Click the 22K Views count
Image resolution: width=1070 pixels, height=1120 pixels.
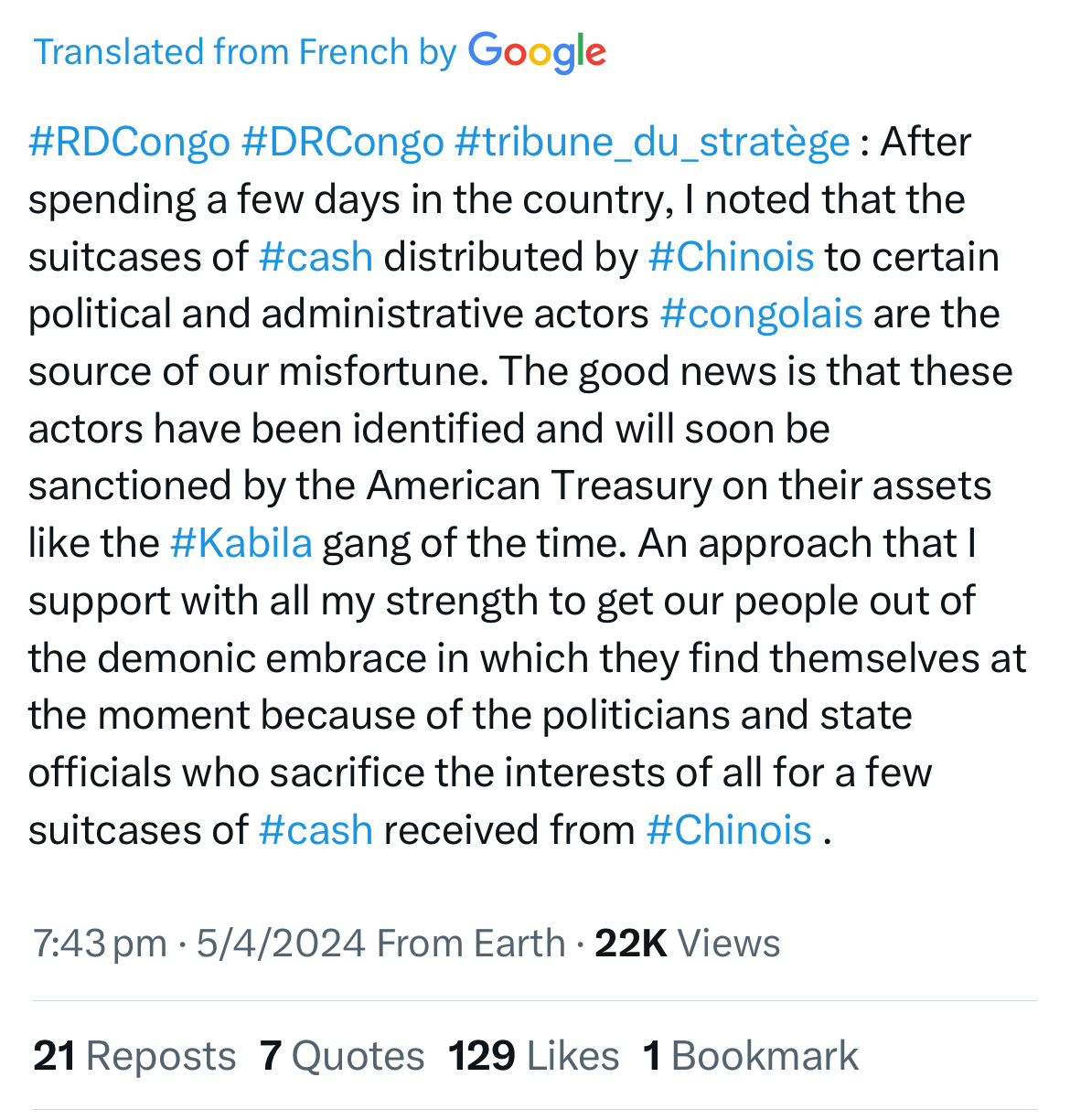pos(688,944)
